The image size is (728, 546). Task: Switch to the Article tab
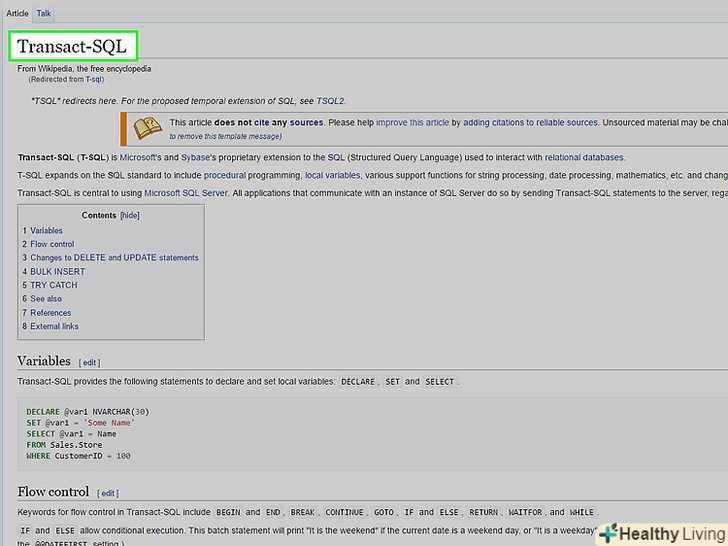click(17, 13)
